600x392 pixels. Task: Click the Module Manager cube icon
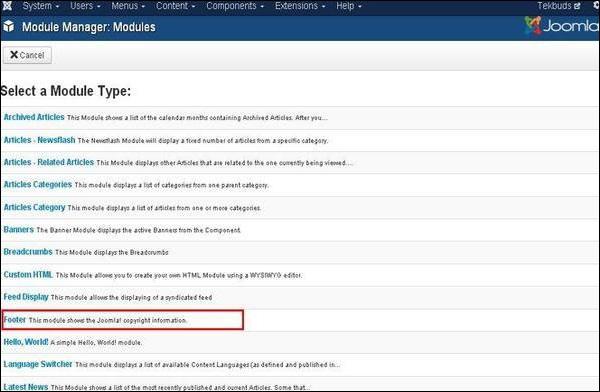coord(8,27)
